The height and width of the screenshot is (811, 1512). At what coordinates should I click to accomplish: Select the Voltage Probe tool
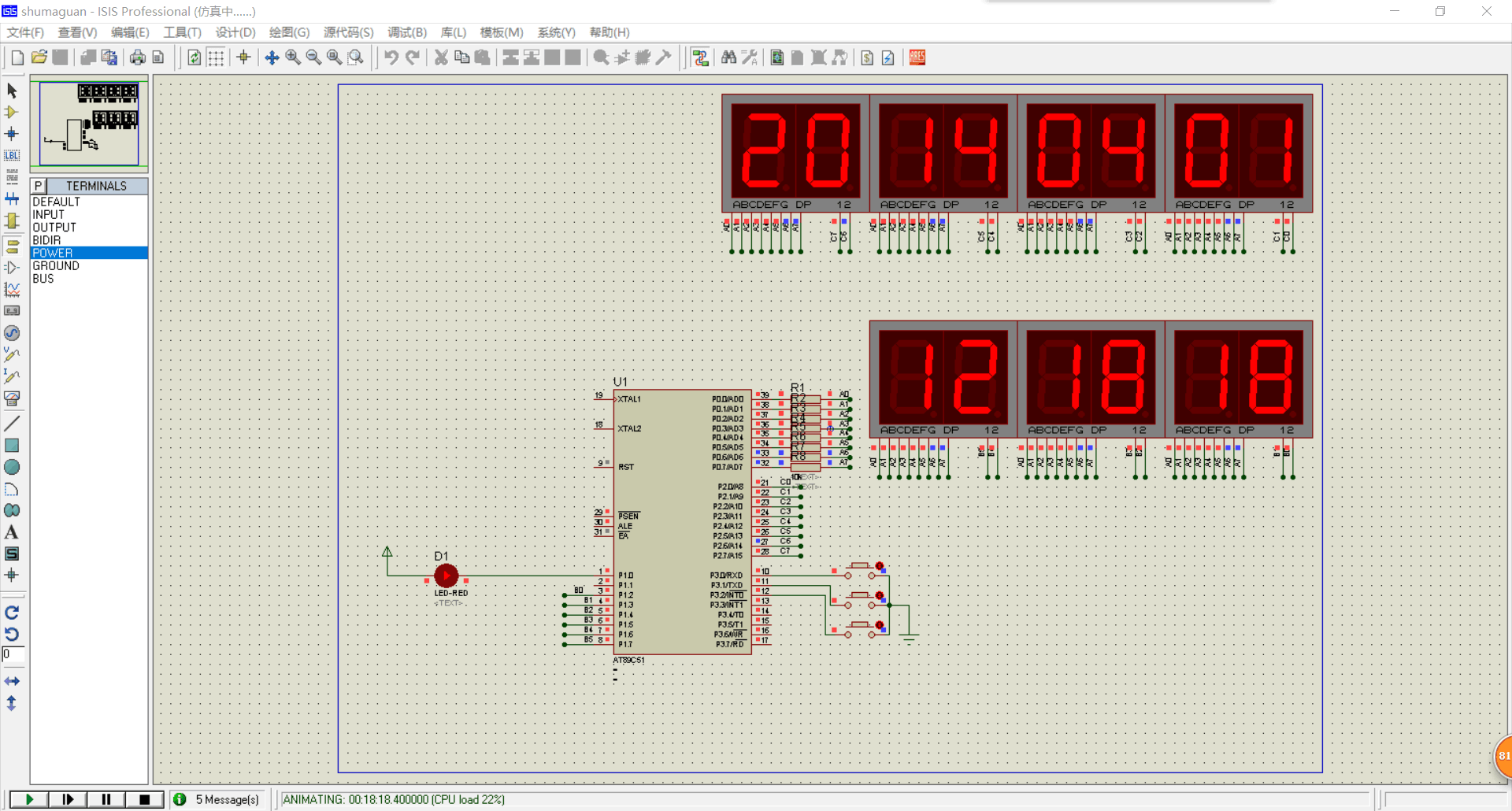[12, 354]
